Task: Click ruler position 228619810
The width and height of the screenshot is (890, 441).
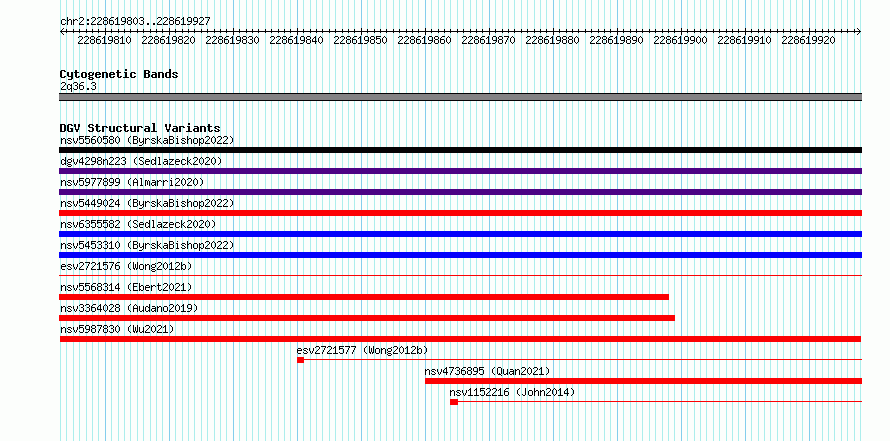Action: [x=104, y=40]
